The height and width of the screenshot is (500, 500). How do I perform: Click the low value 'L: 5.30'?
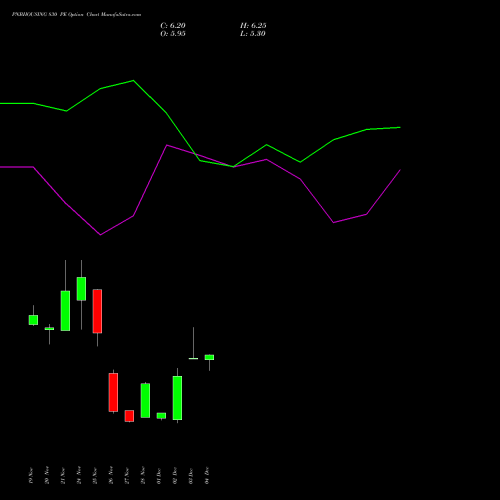pyautogui.click(x=253, y=34)
